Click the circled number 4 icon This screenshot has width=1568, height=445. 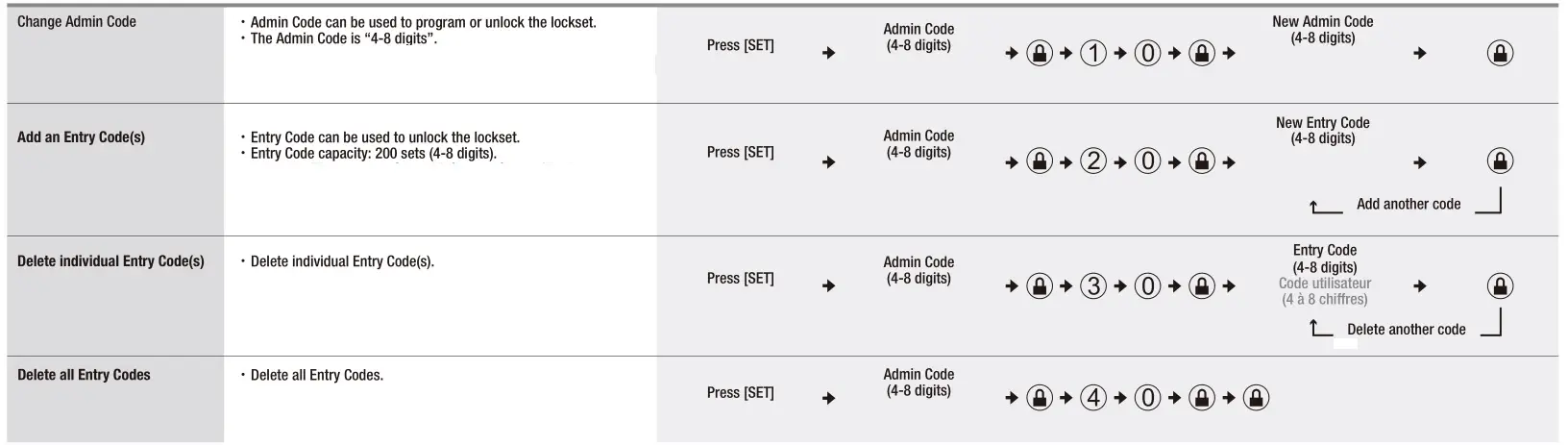[1093, 398]
